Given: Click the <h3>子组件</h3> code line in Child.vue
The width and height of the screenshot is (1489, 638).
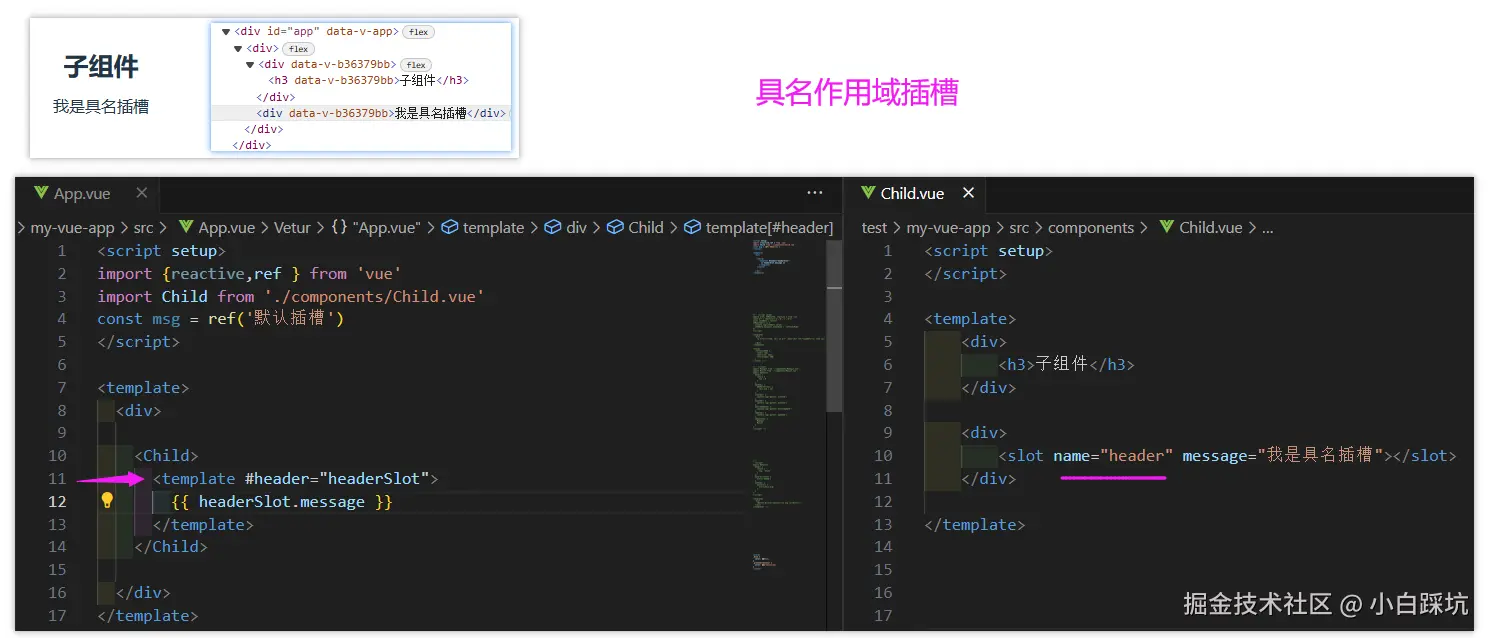Looking at the screenshot, I should [1066, 364].
